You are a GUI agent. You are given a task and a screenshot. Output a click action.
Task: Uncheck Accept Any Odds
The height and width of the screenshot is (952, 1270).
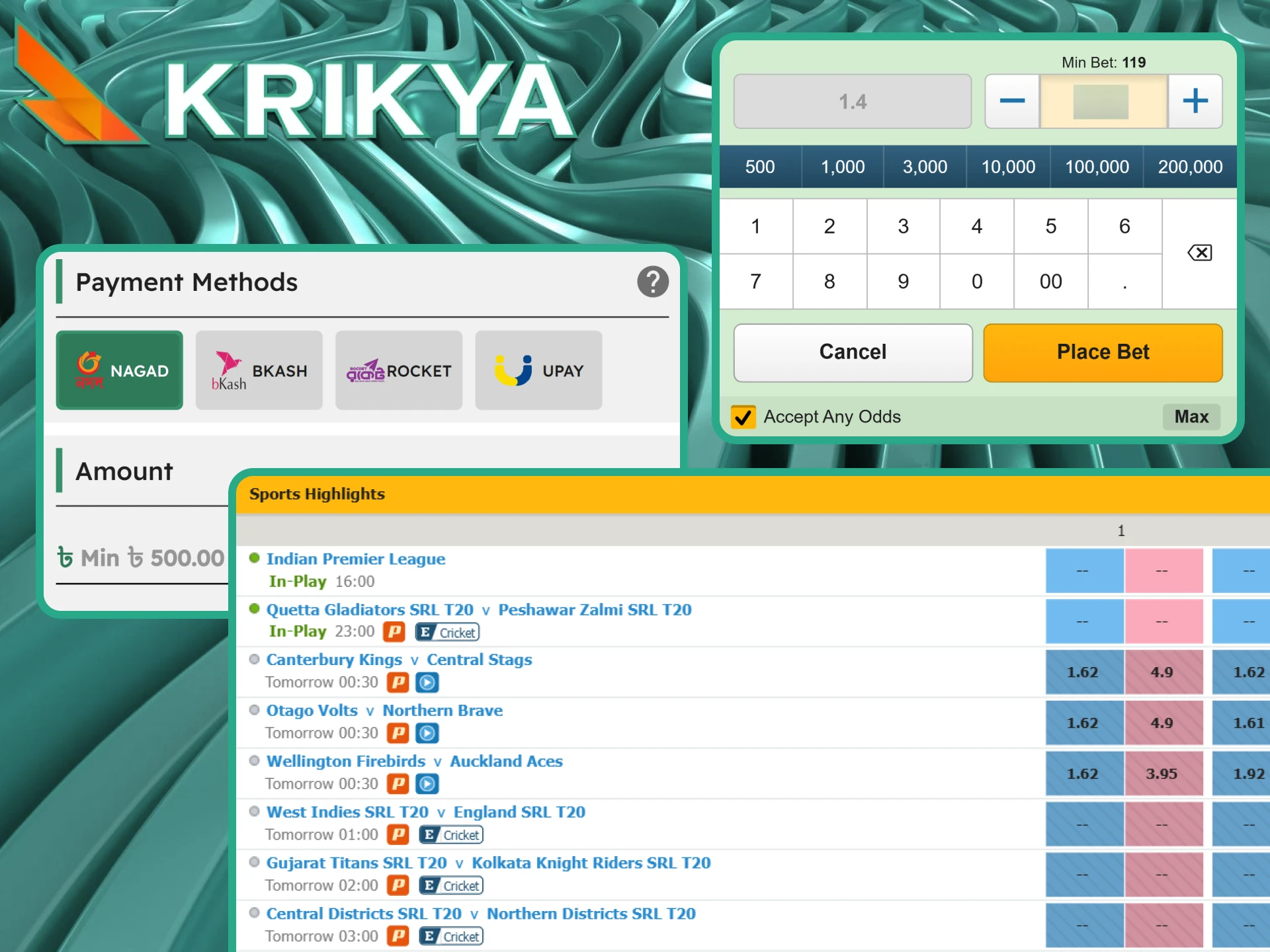tap(743, 417)
